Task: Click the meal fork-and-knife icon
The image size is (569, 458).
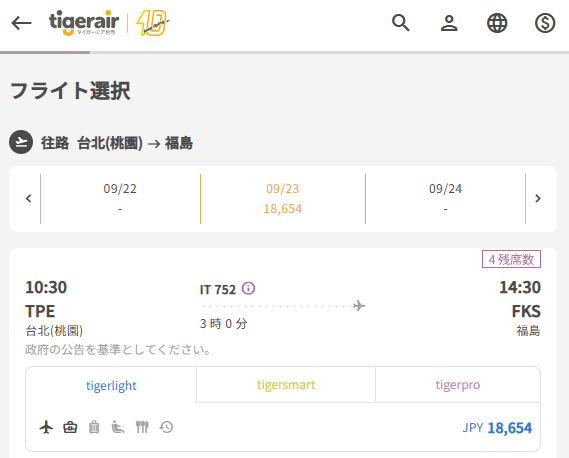Action: [x=142, y=427]
